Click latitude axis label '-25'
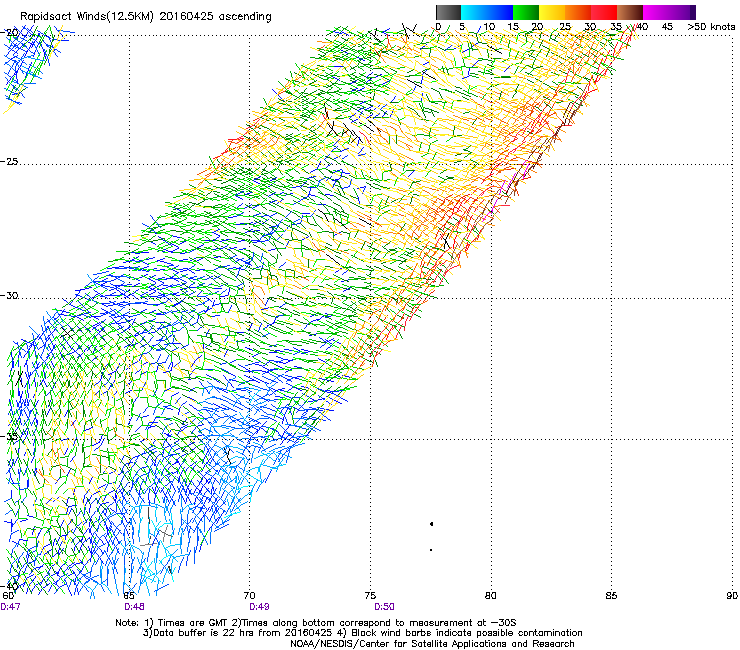The image size is (740, 650). [x=9, y=161]
